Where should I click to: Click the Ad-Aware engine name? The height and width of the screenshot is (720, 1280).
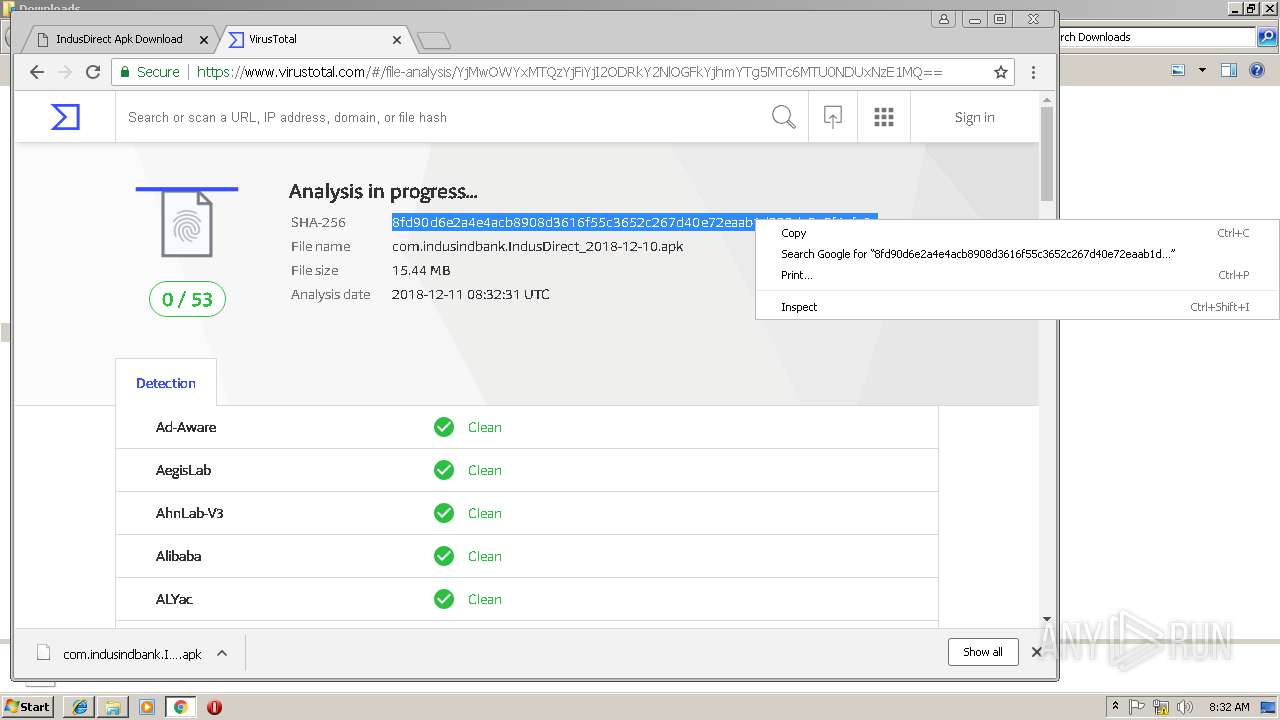tap(186, 427)
